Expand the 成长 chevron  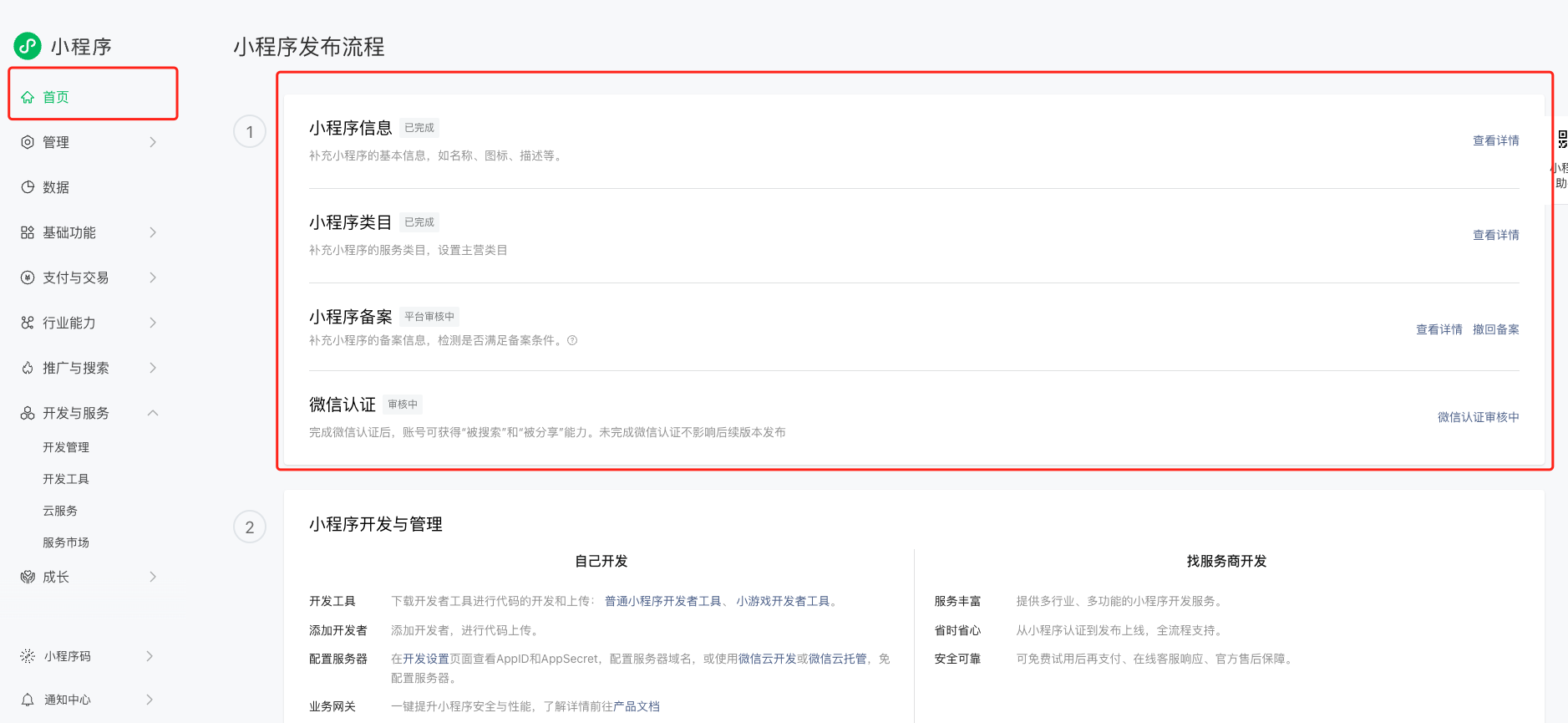click(x=153, y=577)
